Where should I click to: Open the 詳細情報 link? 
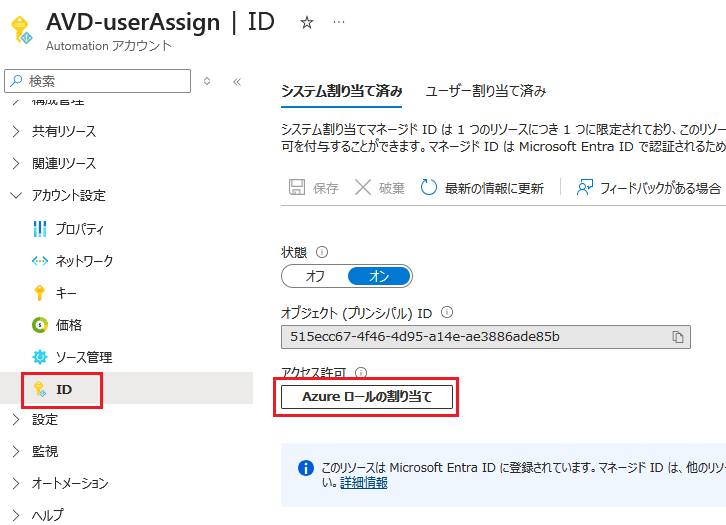coord(363,482)
